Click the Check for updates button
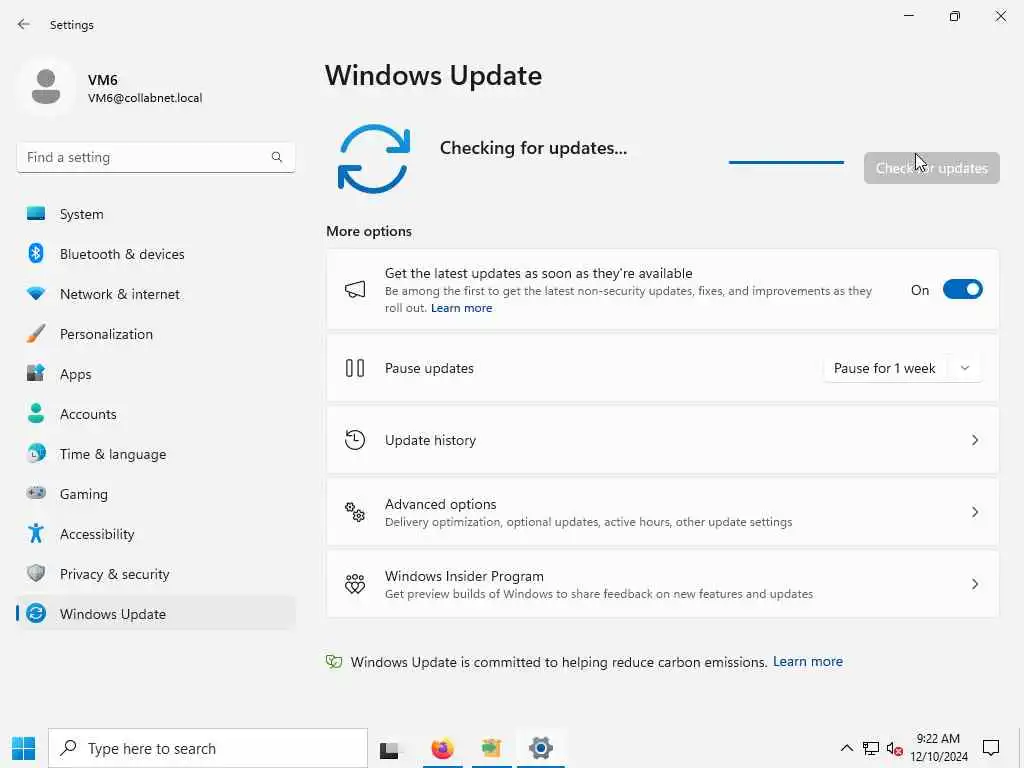This screenshot has height=768, width=1024. 931,168
